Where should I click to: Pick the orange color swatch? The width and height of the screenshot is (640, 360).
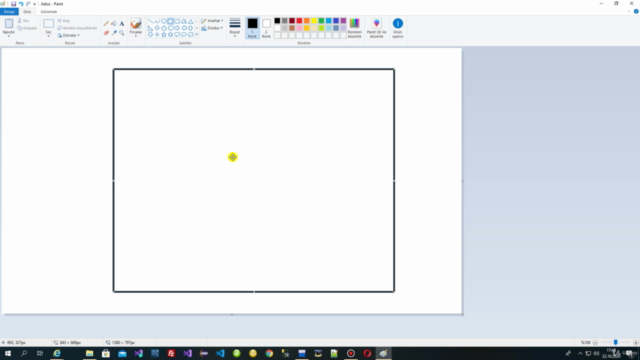point(307,21)
